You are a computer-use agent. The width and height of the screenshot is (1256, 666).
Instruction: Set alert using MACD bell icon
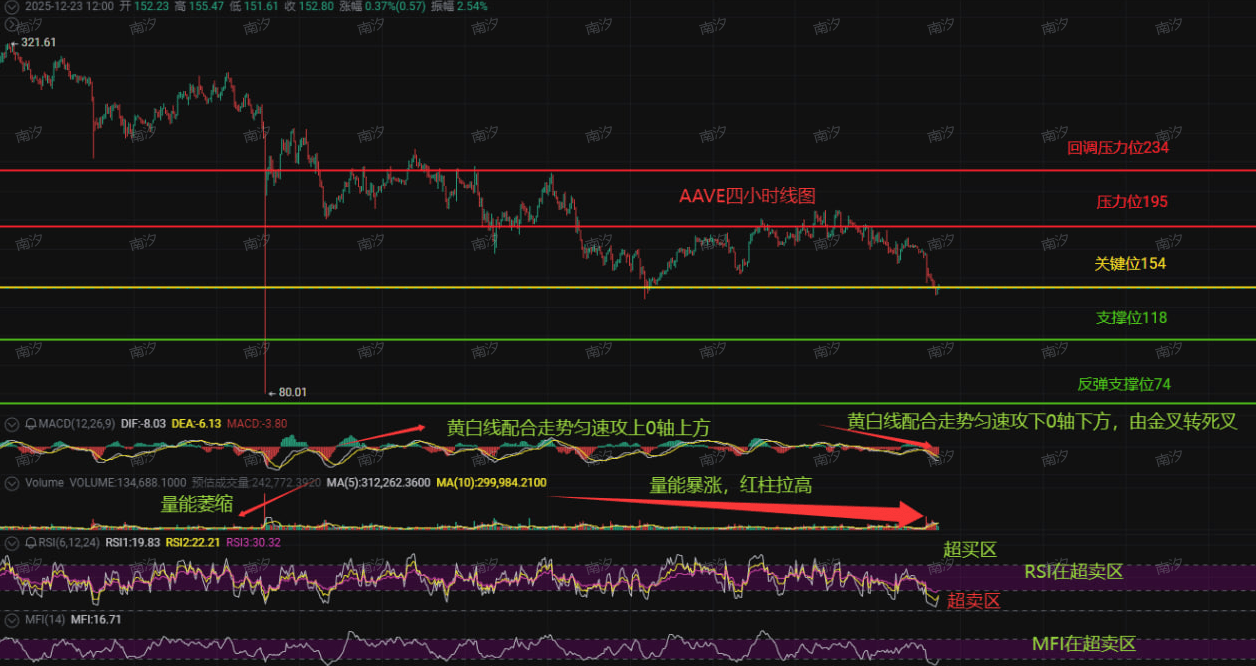(32, 424)
